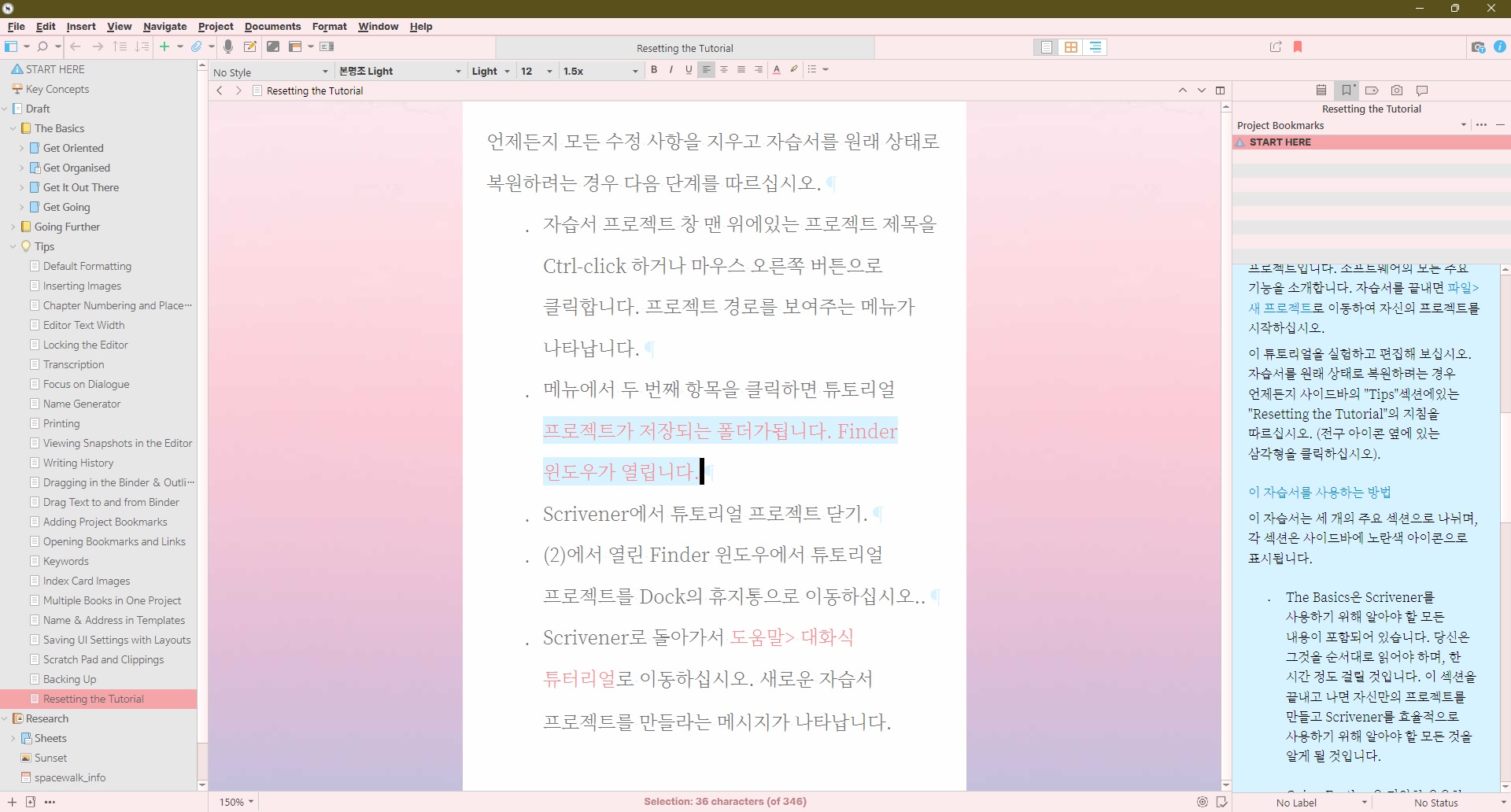The height and width of the screenshot is (812, 1511).
Task: Open Quick Reference edit icon
Action: (250, 47)
